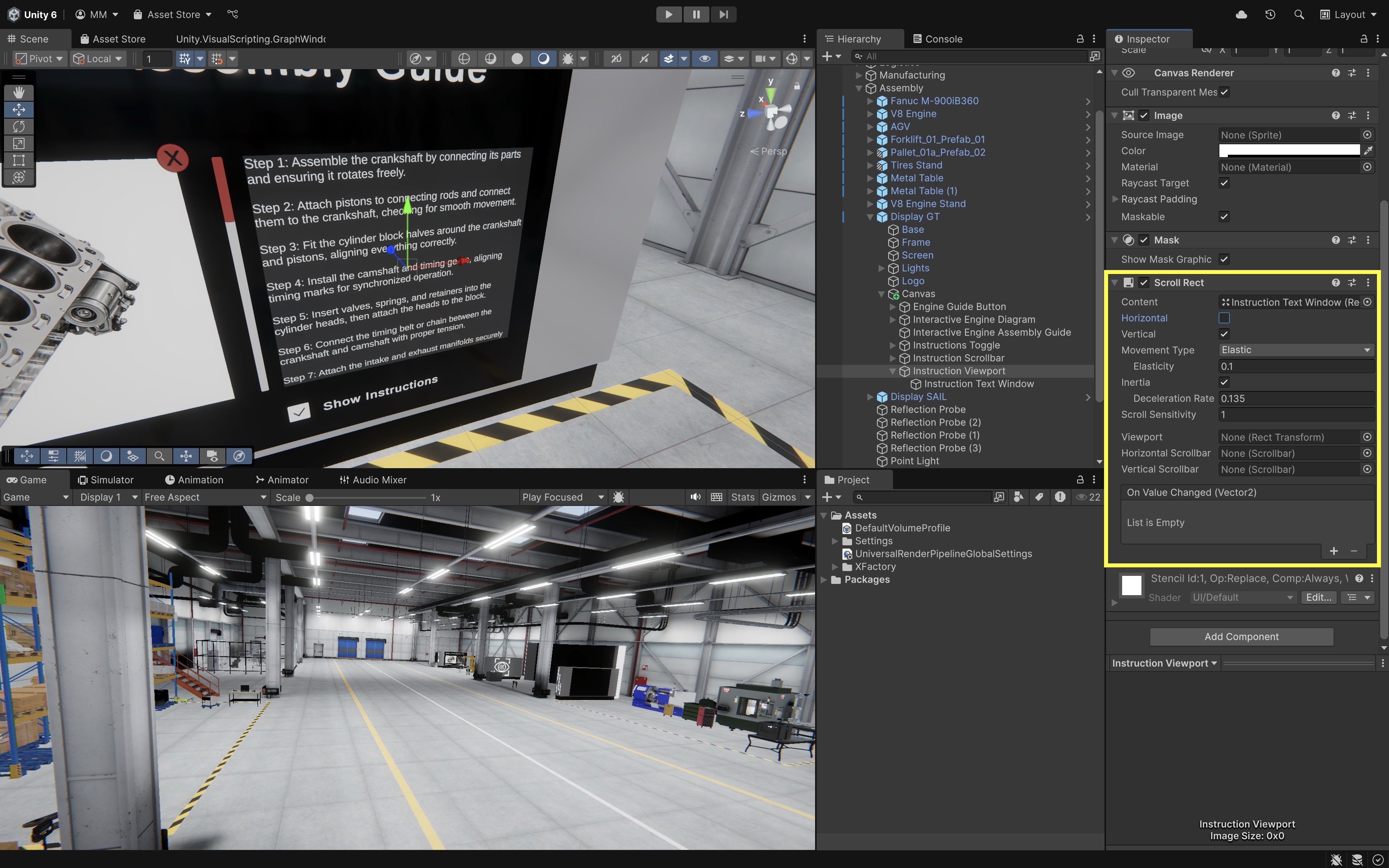1389x868 pixels.
Task: Expand the Lights hierarchy item
Action: [882, 268]
